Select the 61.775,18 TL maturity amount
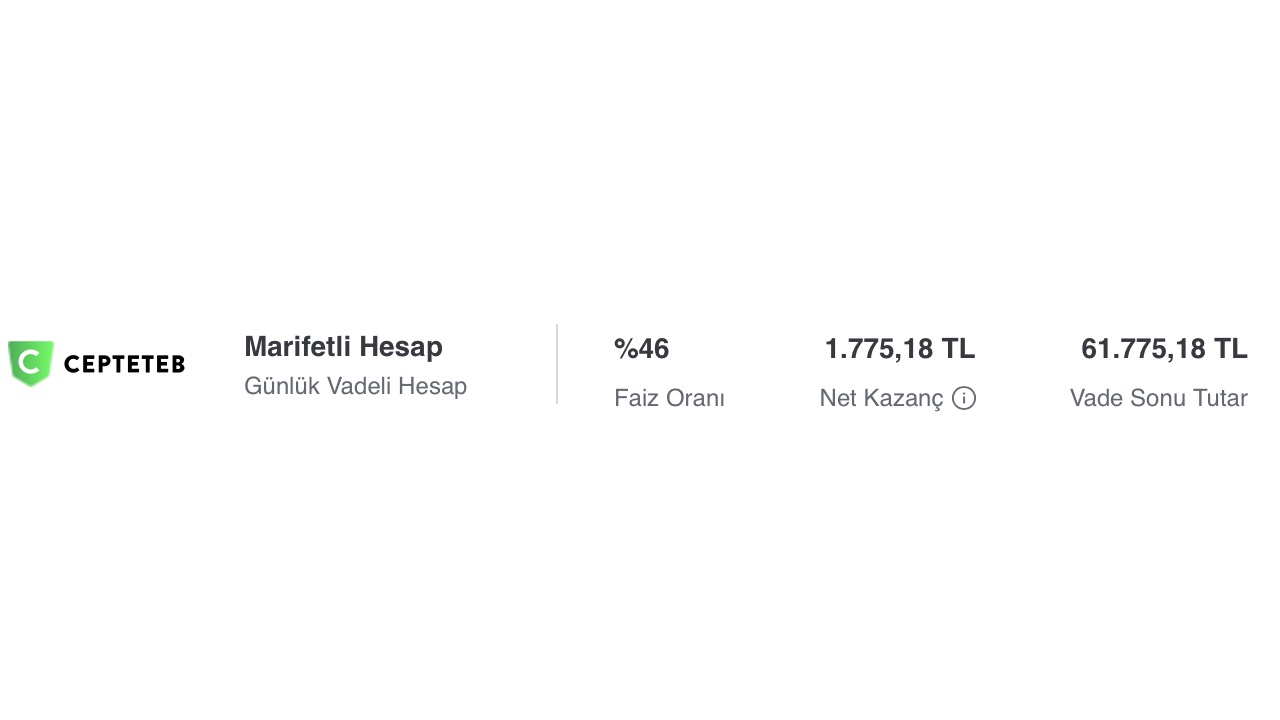The width and height of the screenshot is (1280, 720). (x=1164, y=349)
